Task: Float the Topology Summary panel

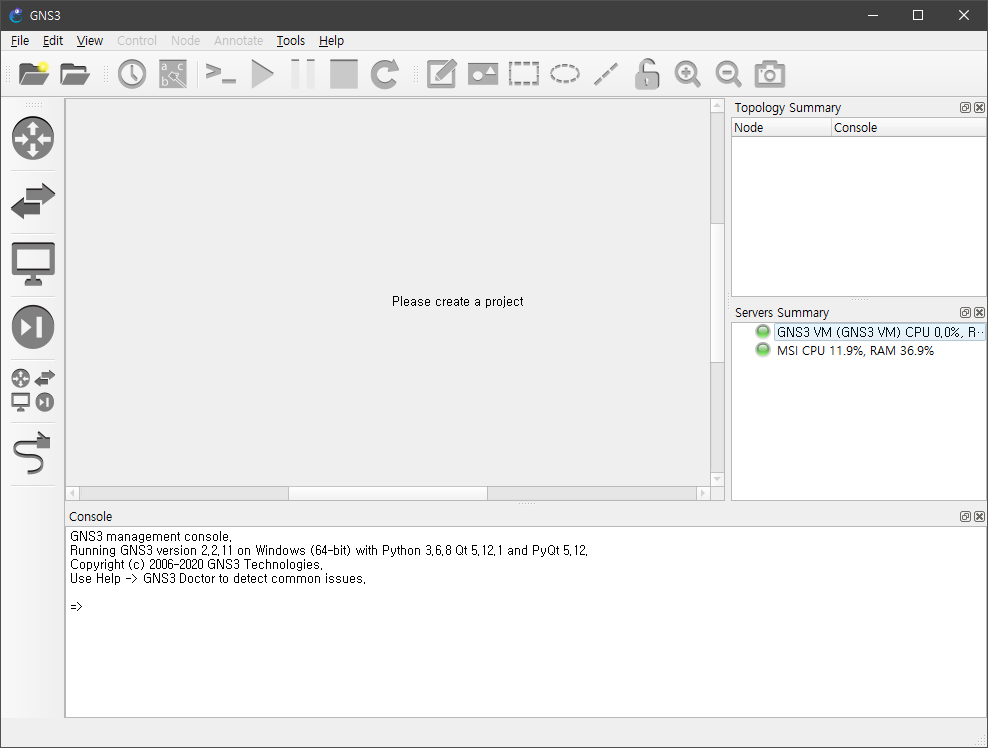Action: 965,108
